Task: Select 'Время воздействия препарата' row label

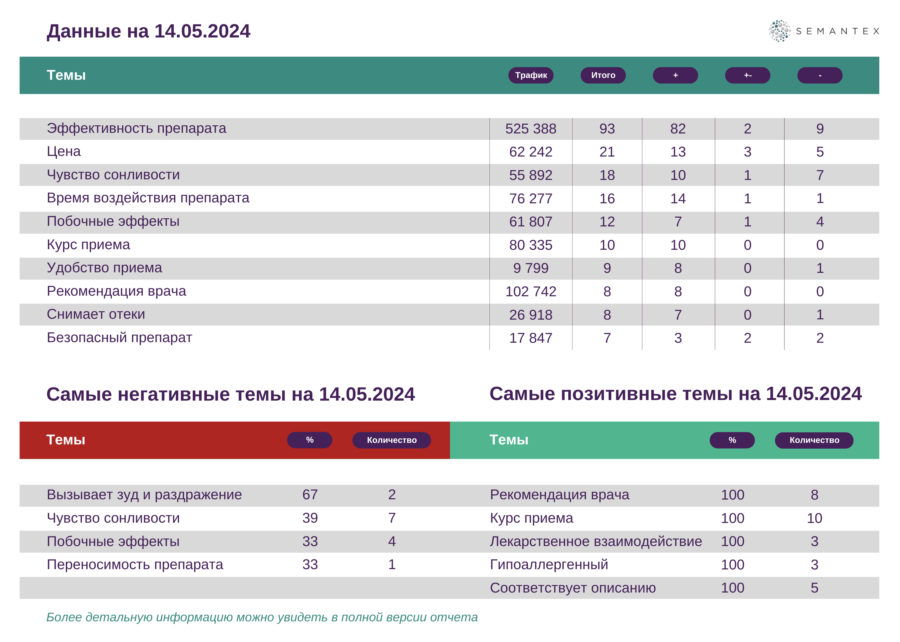Action: click(x=148, y=198)
